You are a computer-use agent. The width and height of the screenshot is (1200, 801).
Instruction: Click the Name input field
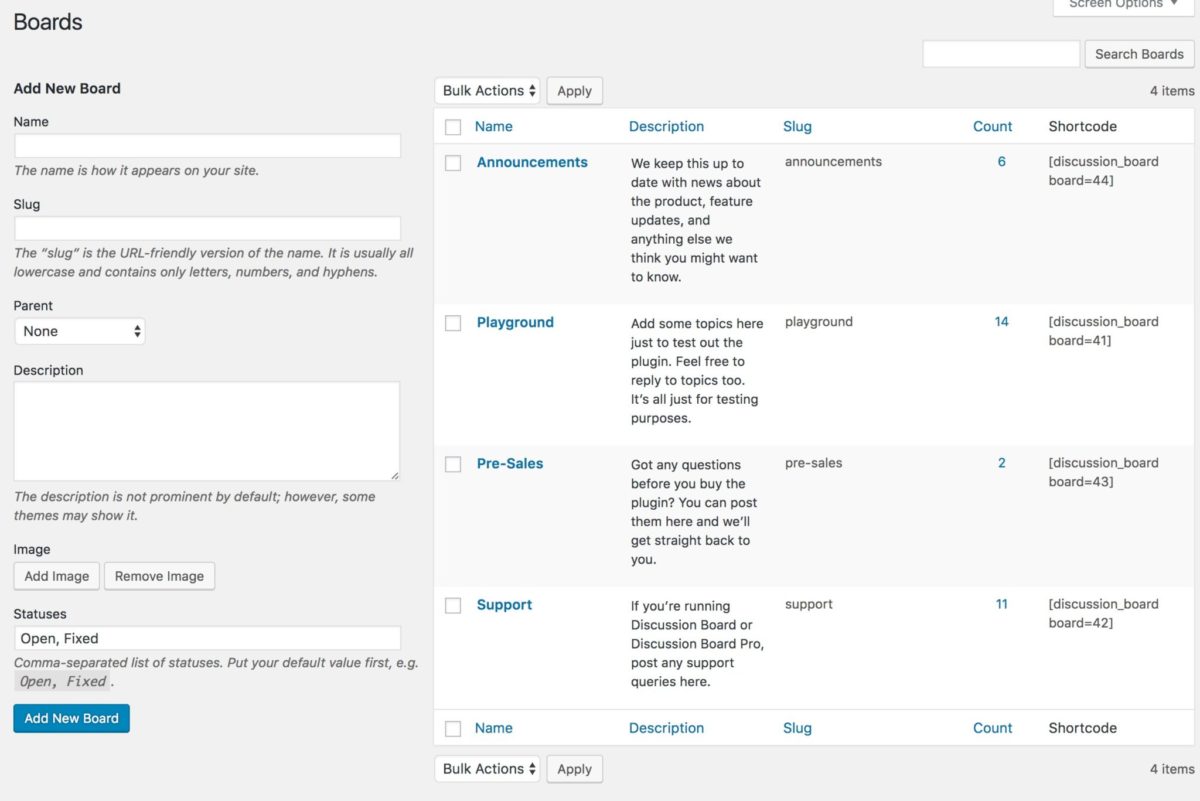[x=207, y=145]
